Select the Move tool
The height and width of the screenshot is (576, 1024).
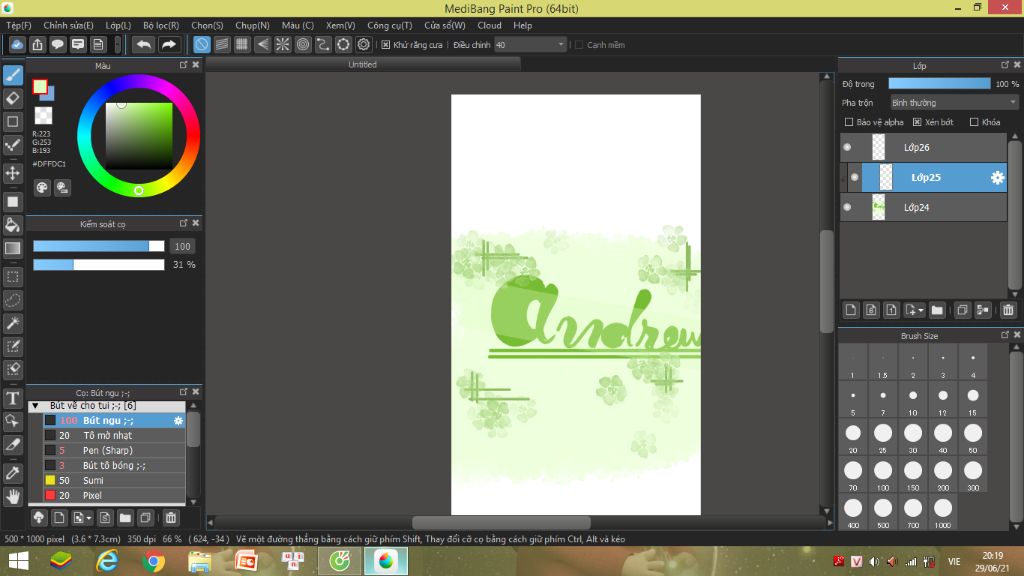point(13,173)
